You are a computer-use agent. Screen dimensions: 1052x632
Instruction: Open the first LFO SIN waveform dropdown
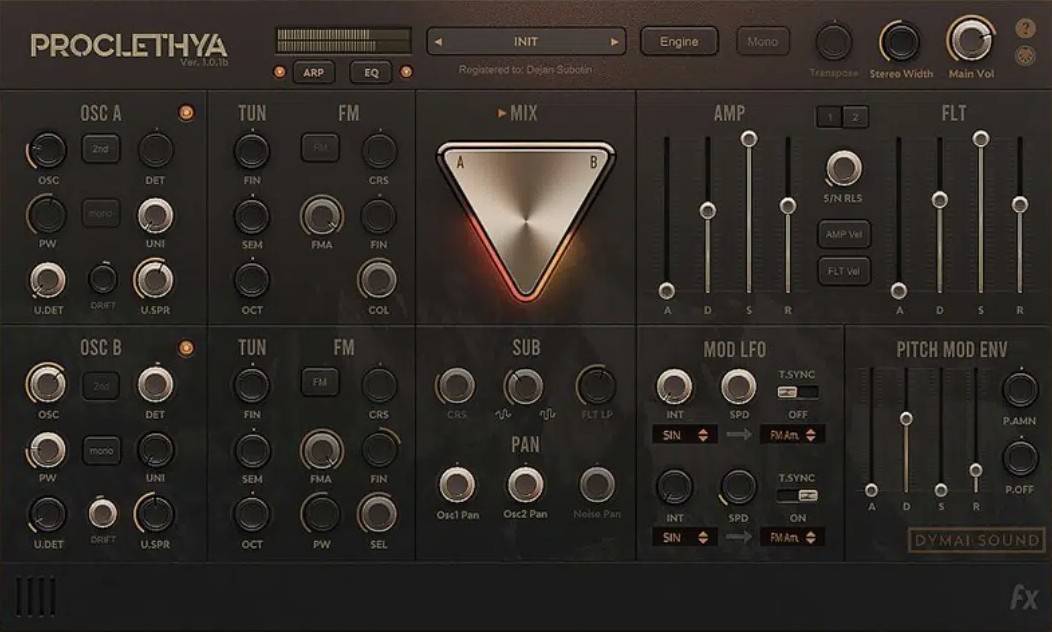(684, 435)
